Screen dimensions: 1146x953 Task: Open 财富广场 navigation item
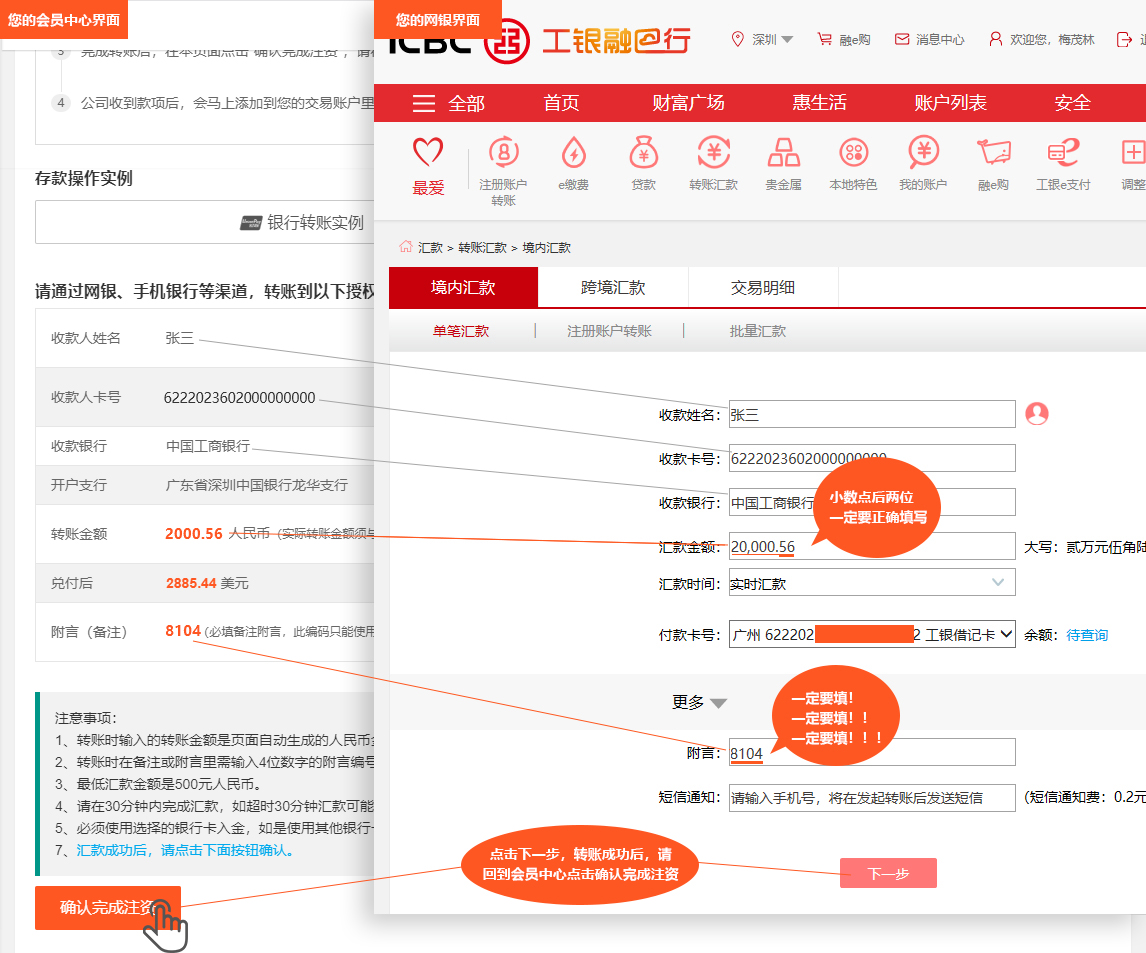pyautogui.click(x=688, y=103)
